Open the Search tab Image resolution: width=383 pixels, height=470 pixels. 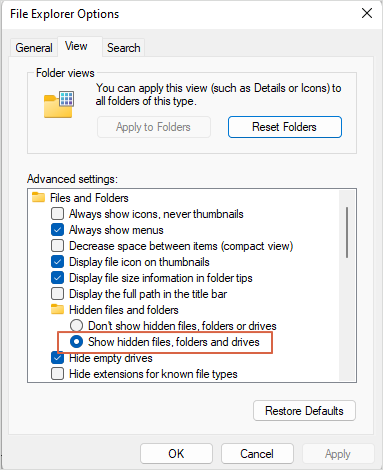pos(124,48)
